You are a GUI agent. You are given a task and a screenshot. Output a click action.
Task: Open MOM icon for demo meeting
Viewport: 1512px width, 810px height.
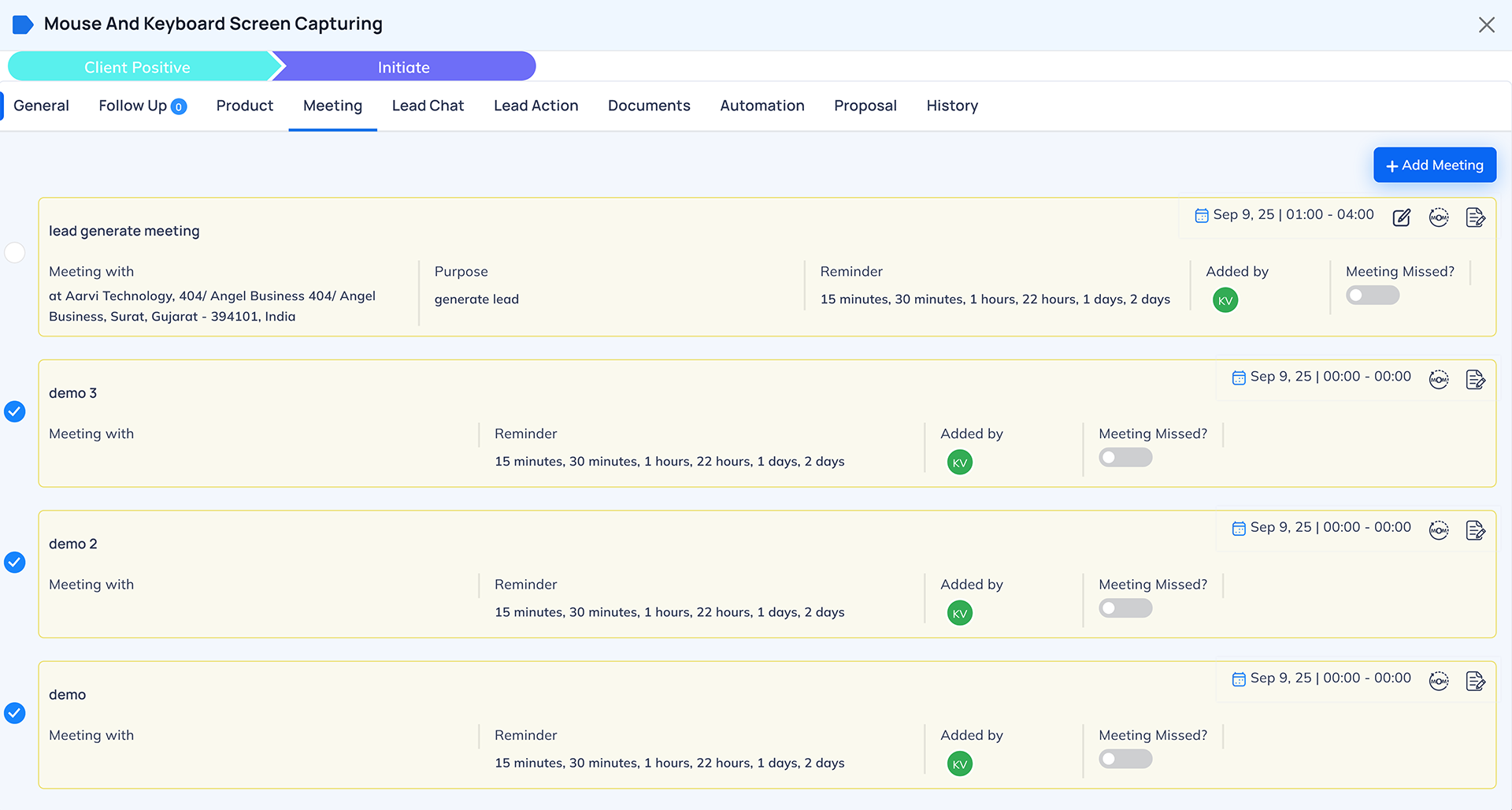point(1439,681)
